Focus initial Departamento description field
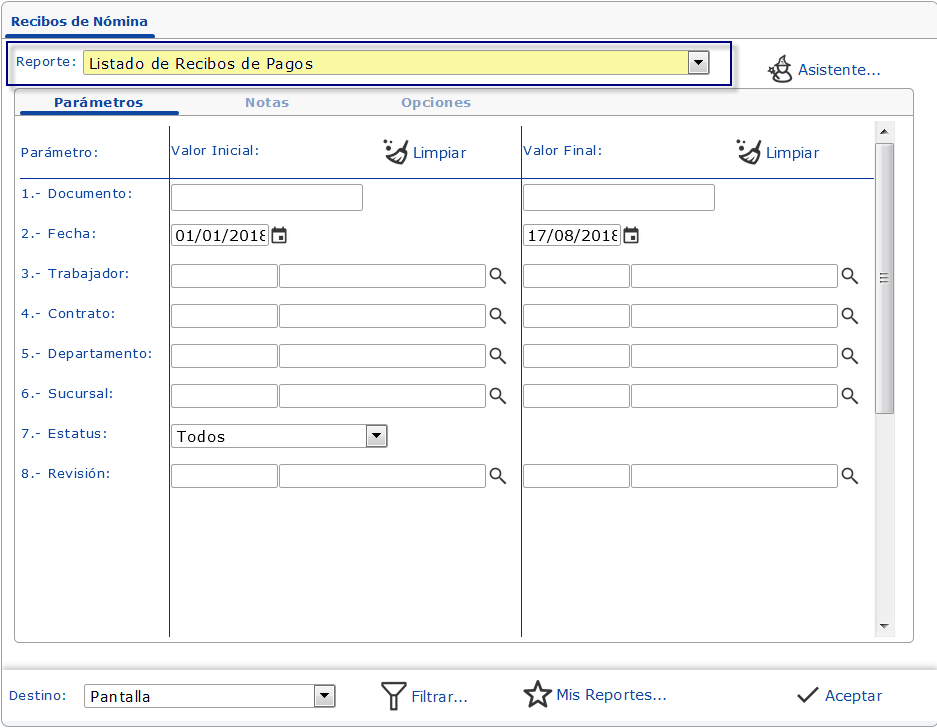Viewport: 937px width, 728px height. click(382, 356)
